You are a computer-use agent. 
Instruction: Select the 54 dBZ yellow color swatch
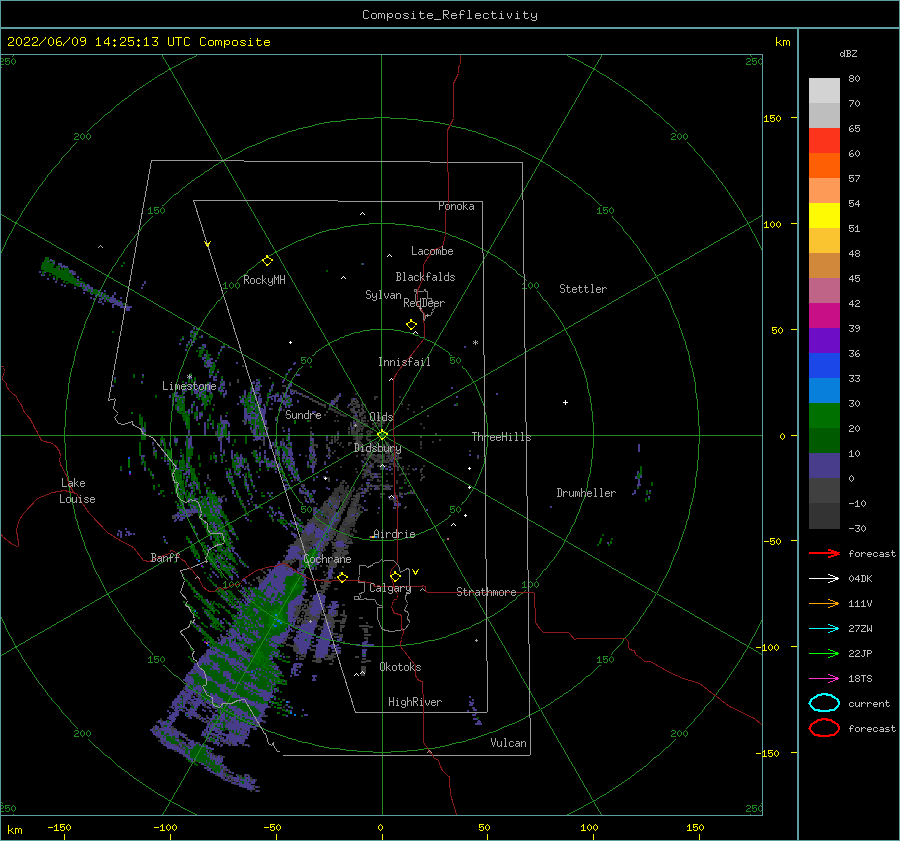pyautogui.click(x=824, y=215)
